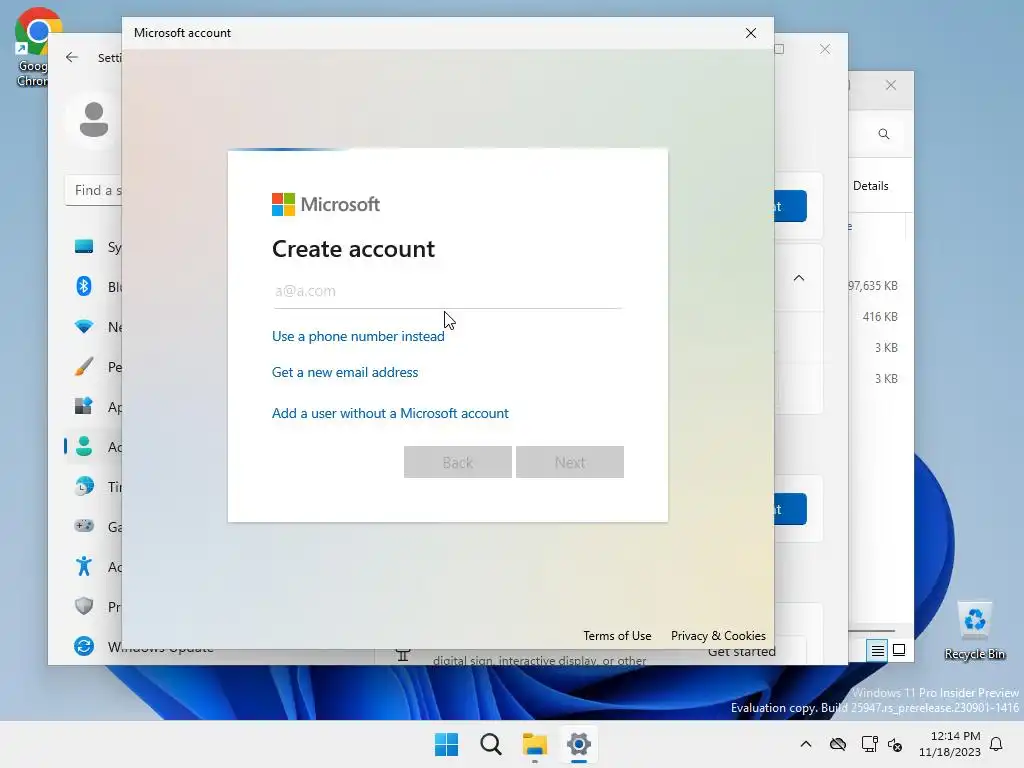This screenshot has height=768, width=1024.
Task: Click the OneDrive cloud tray icon
Action: (x=838, y=744)
